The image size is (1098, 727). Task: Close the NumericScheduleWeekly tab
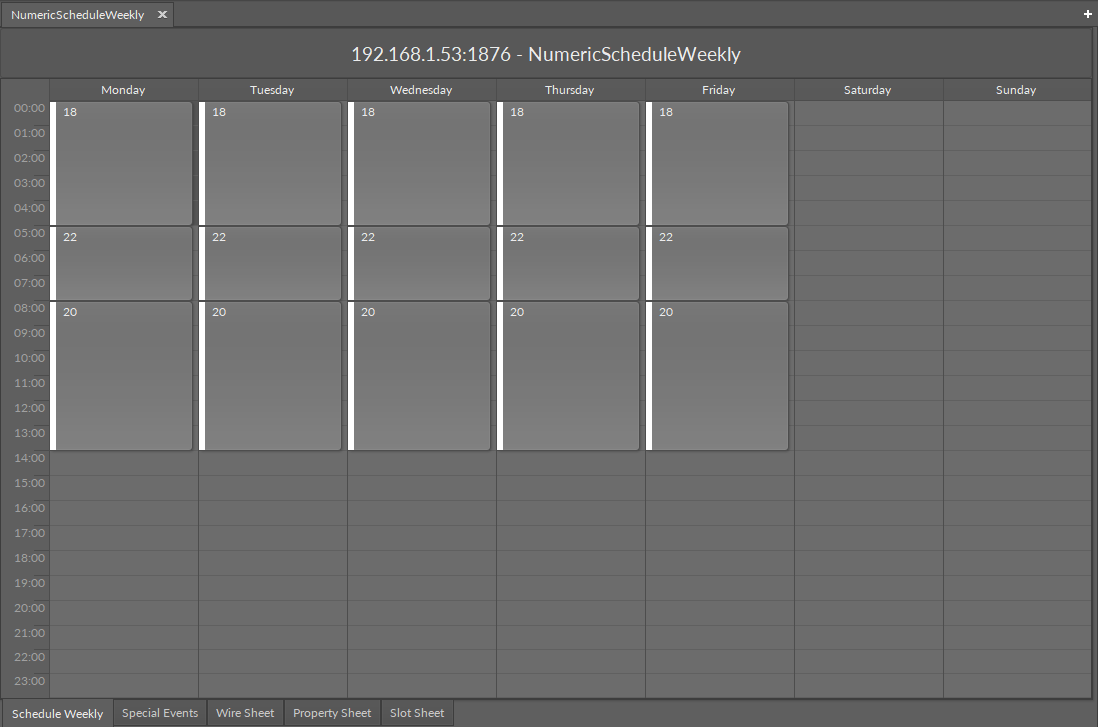[161, 14]
